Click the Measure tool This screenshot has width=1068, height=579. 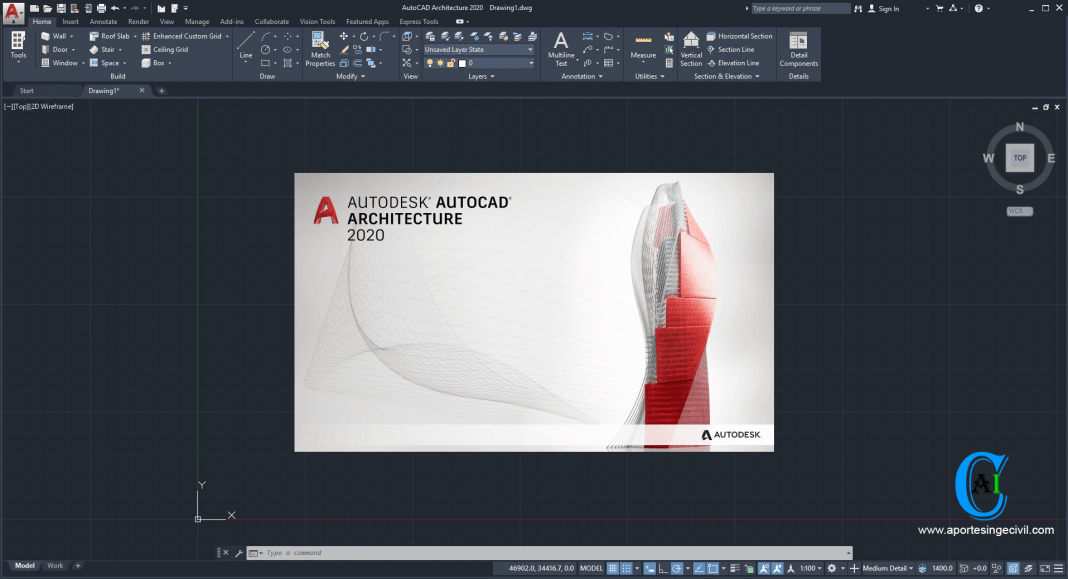(x=643, y=49)
